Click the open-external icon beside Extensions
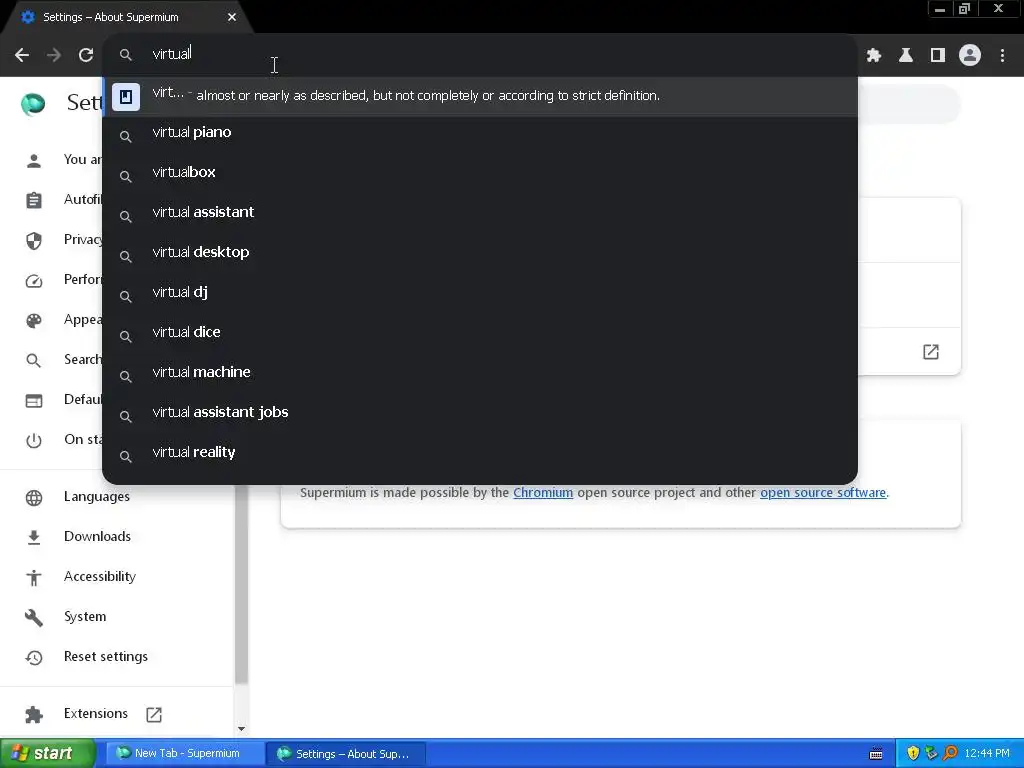The width and height of the screenshot is (1024, 768). [154, 714]
